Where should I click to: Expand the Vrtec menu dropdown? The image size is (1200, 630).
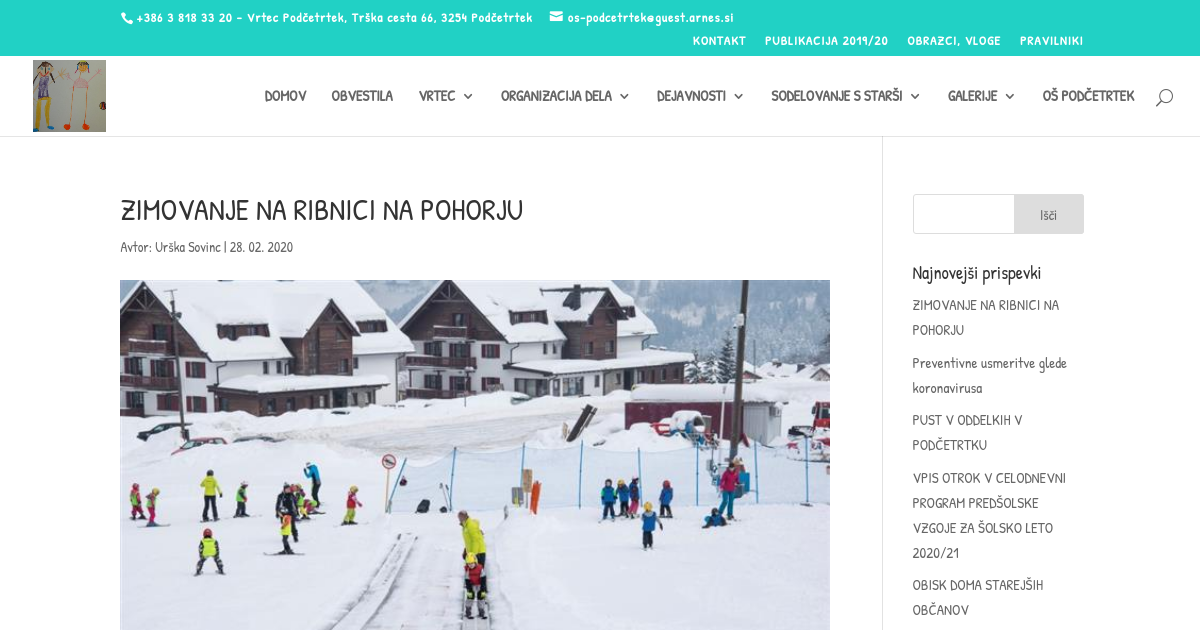[x=446, y=96]
